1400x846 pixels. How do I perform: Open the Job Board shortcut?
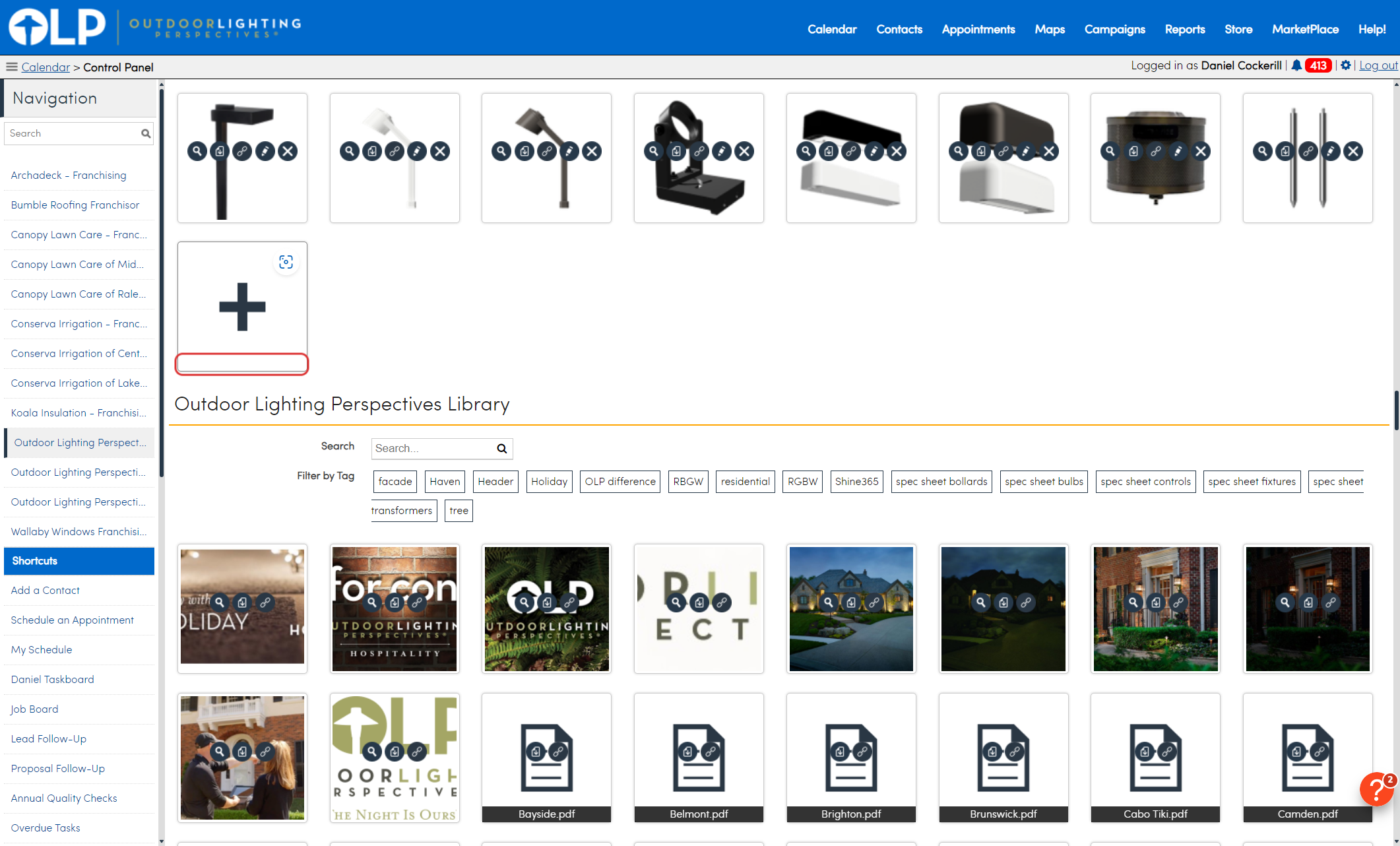click(x=34, y=709)
